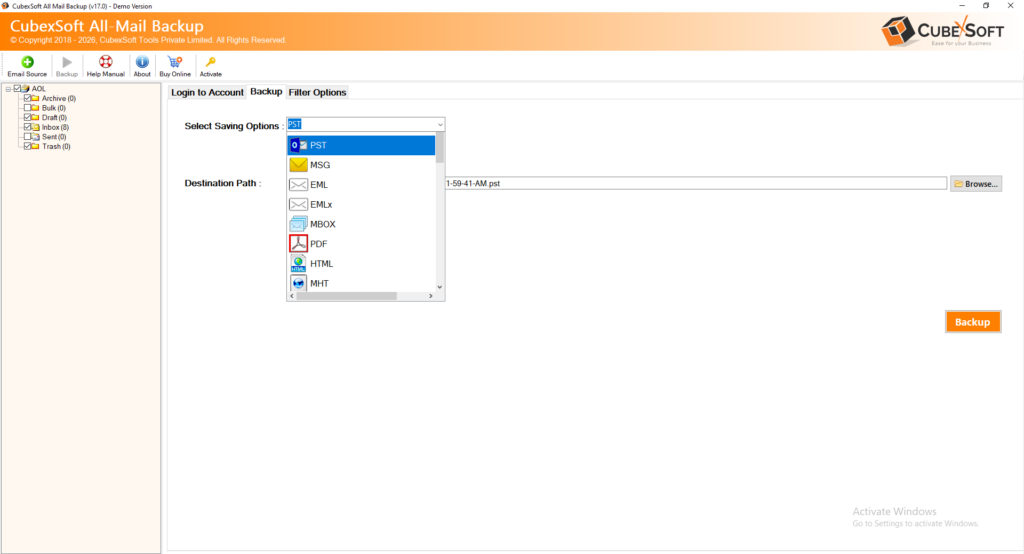Select the HTML globe icon in the list
The height and width of the screenshot is (554, 1024).
[x=298, y=263]
